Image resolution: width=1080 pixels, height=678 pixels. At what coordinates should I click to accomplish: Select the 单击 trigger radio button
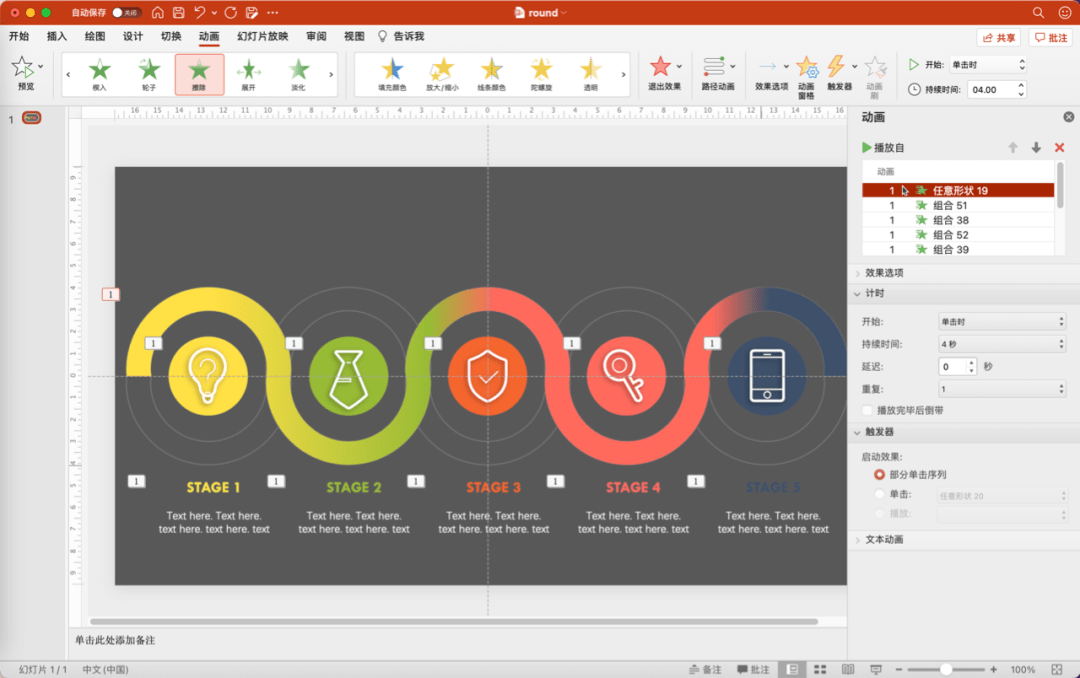pyautogui.click(x=879, y=493)
